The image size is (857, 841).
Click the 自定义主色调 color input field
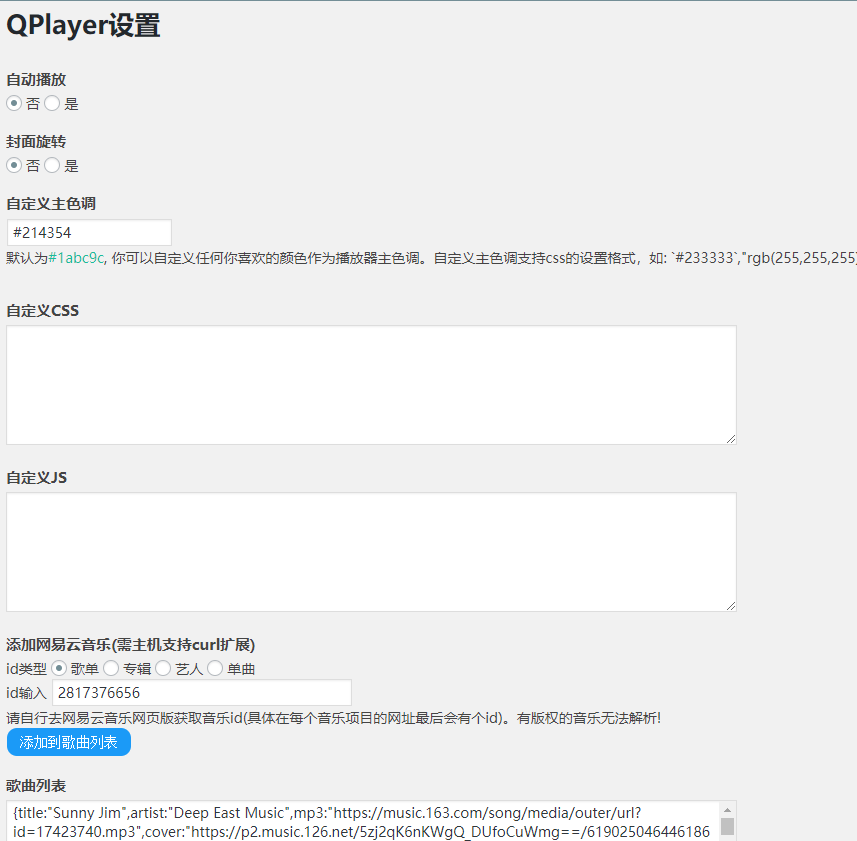[x=89, y=233]
